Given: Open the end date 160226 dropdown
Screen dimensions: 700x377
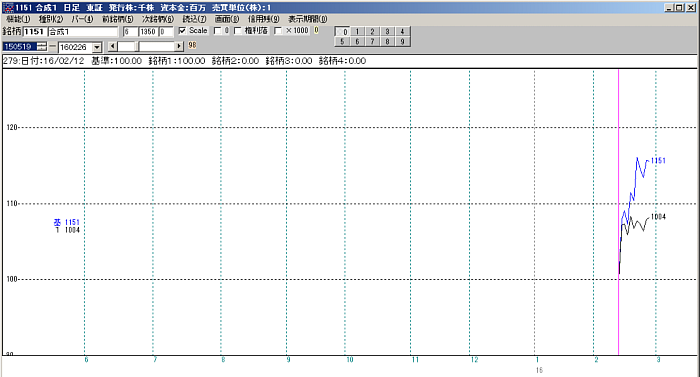Looking at the screenshot, I should [97, 47].
